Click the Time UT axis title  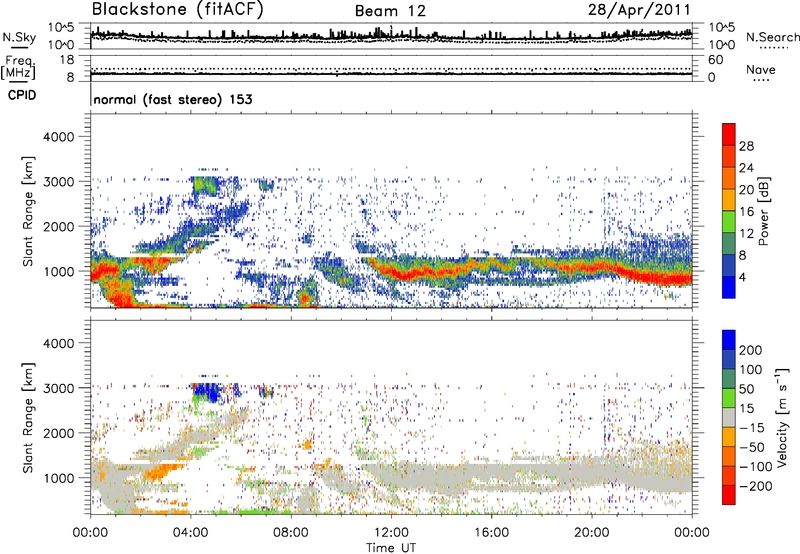[x=391, y=548]
